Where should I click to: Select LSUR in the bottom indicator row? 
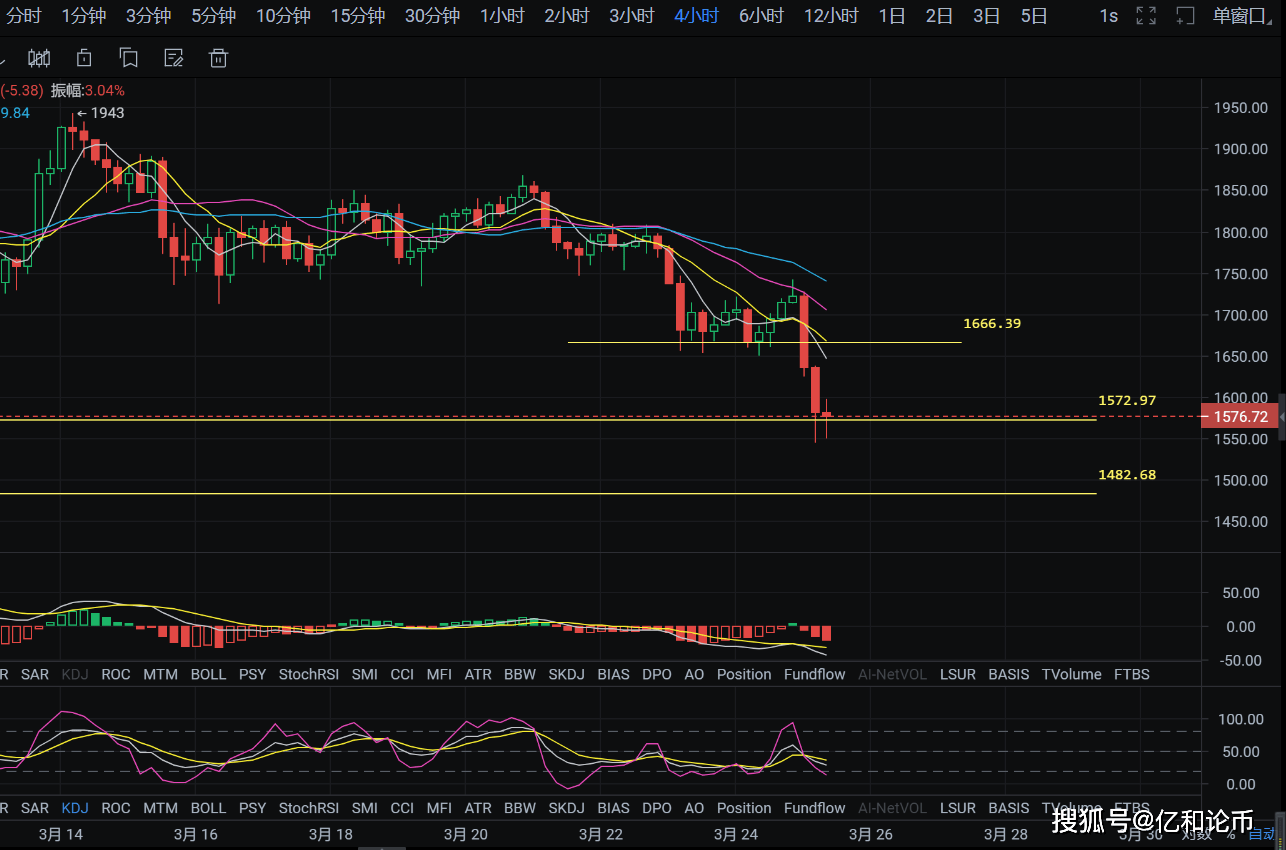[958, 808]
